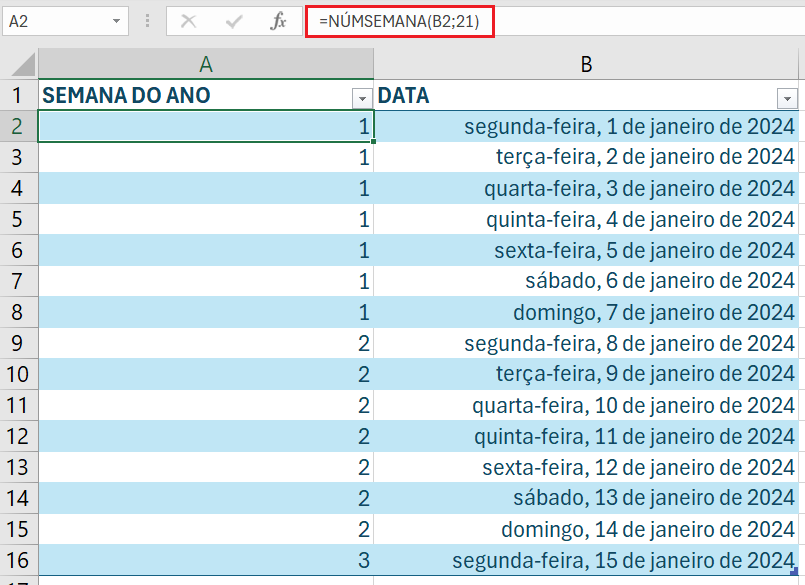Select row 5 header
The height and width of the screenshot is (585, 805).
(x=18, y=219)
